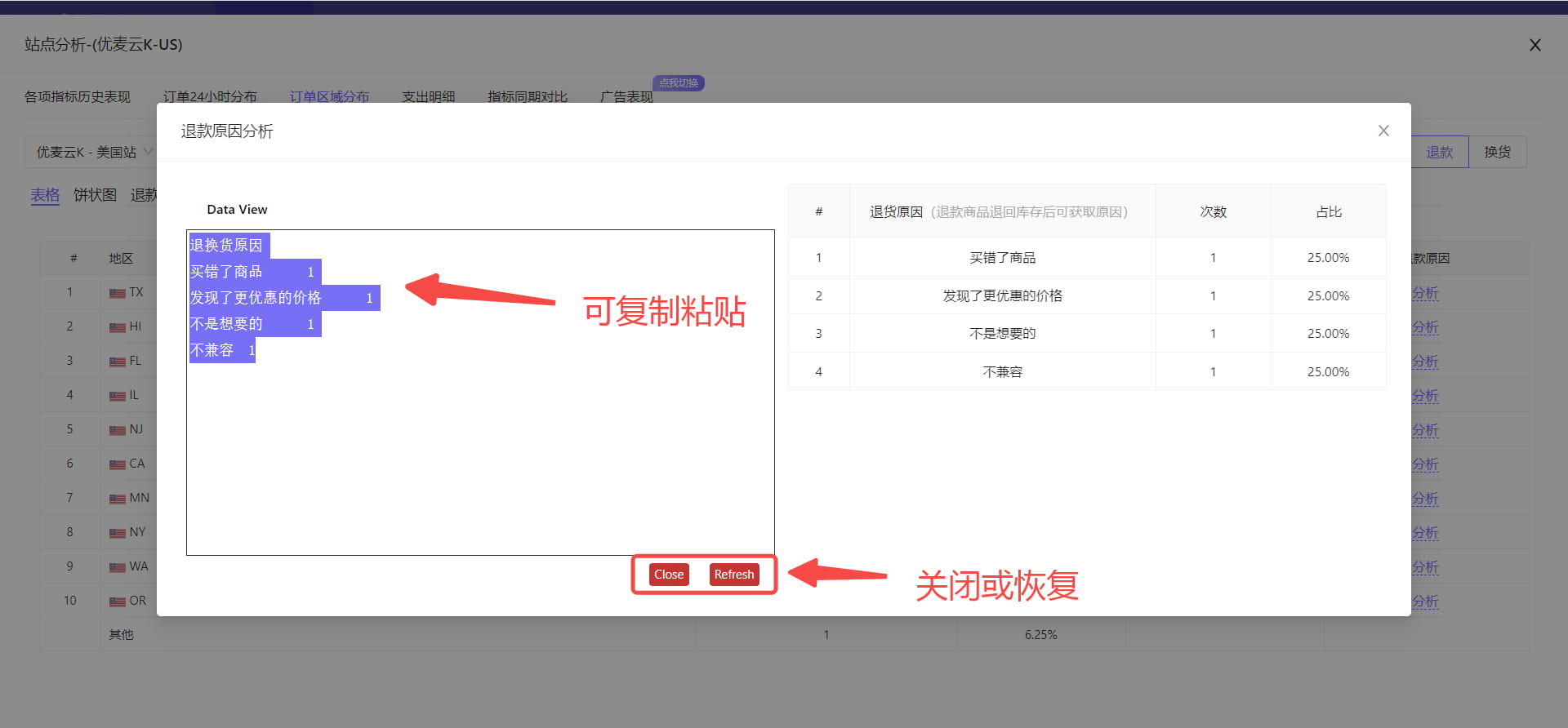The image size is (1568, 728).
Task: Select the 表格 view tab
Action: coord(46,195)
